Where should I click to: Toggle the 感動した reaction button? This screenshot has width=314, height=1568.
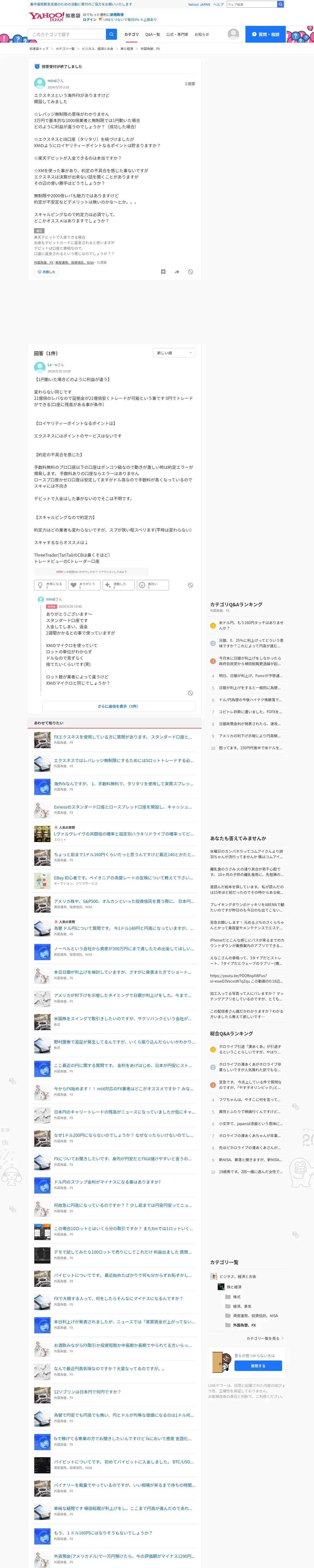pos(118,585)
